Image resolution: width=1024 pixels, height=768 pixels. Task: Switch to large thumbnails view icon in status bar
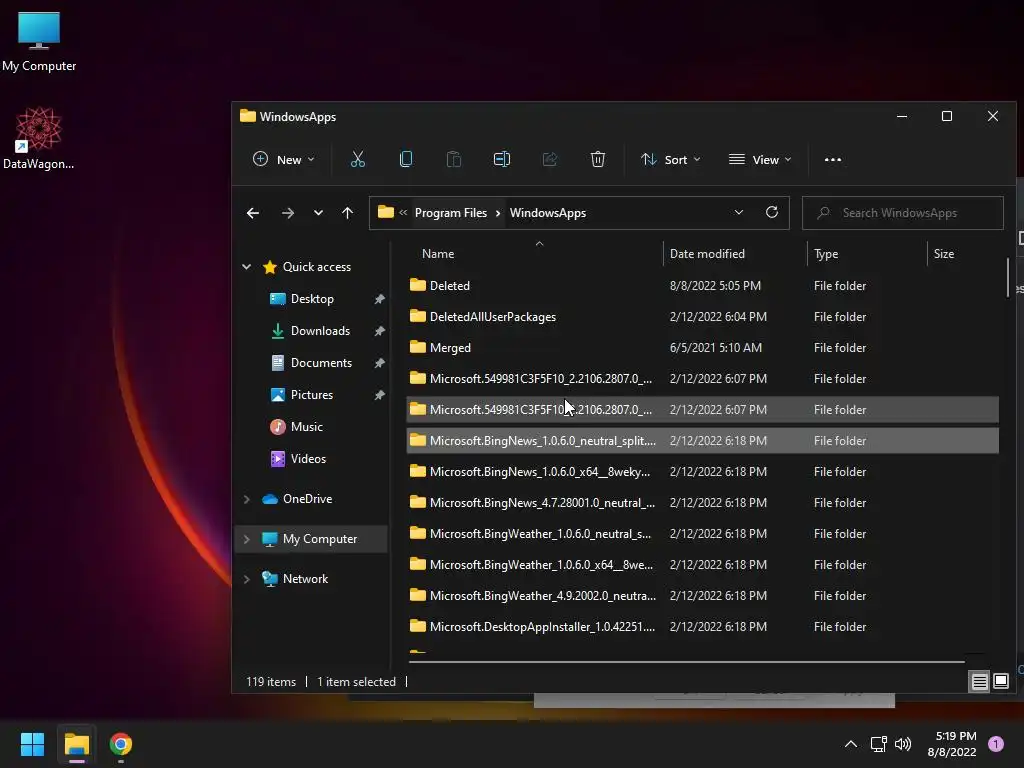click(x=1001, y=682)
